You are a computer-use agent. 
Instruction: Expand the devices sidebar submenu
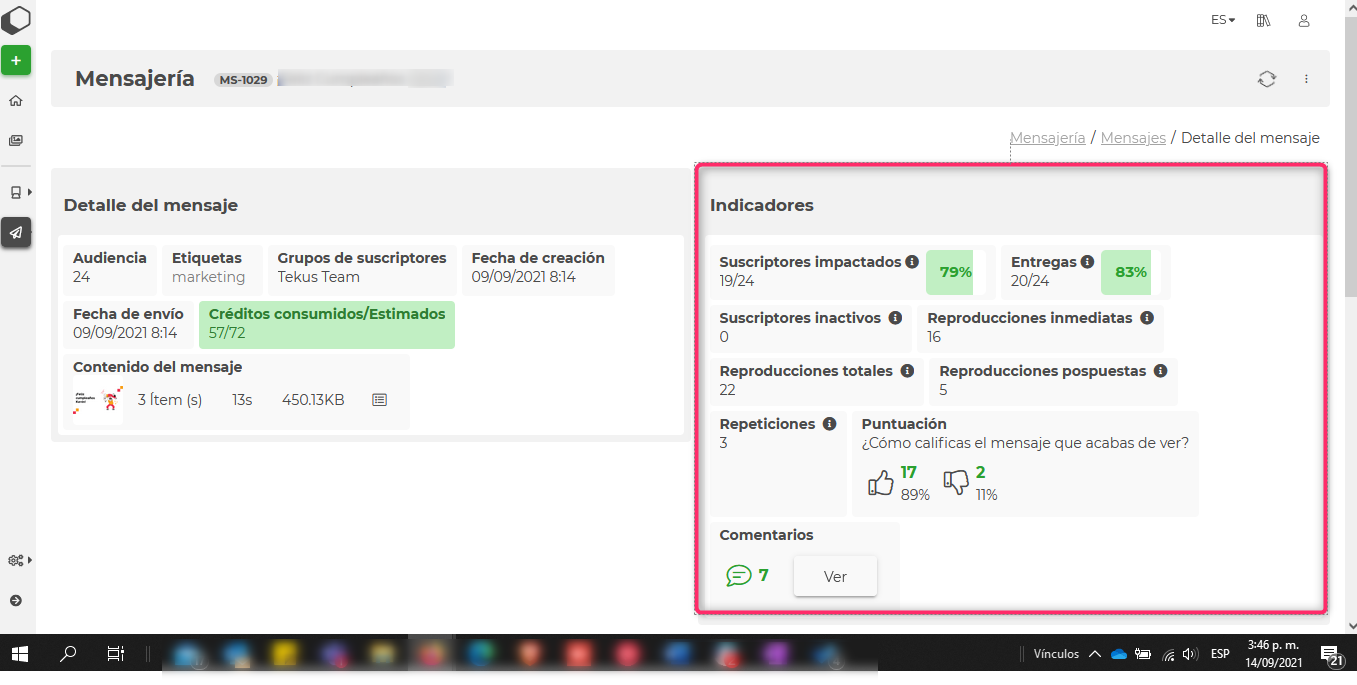click(19, 192)
